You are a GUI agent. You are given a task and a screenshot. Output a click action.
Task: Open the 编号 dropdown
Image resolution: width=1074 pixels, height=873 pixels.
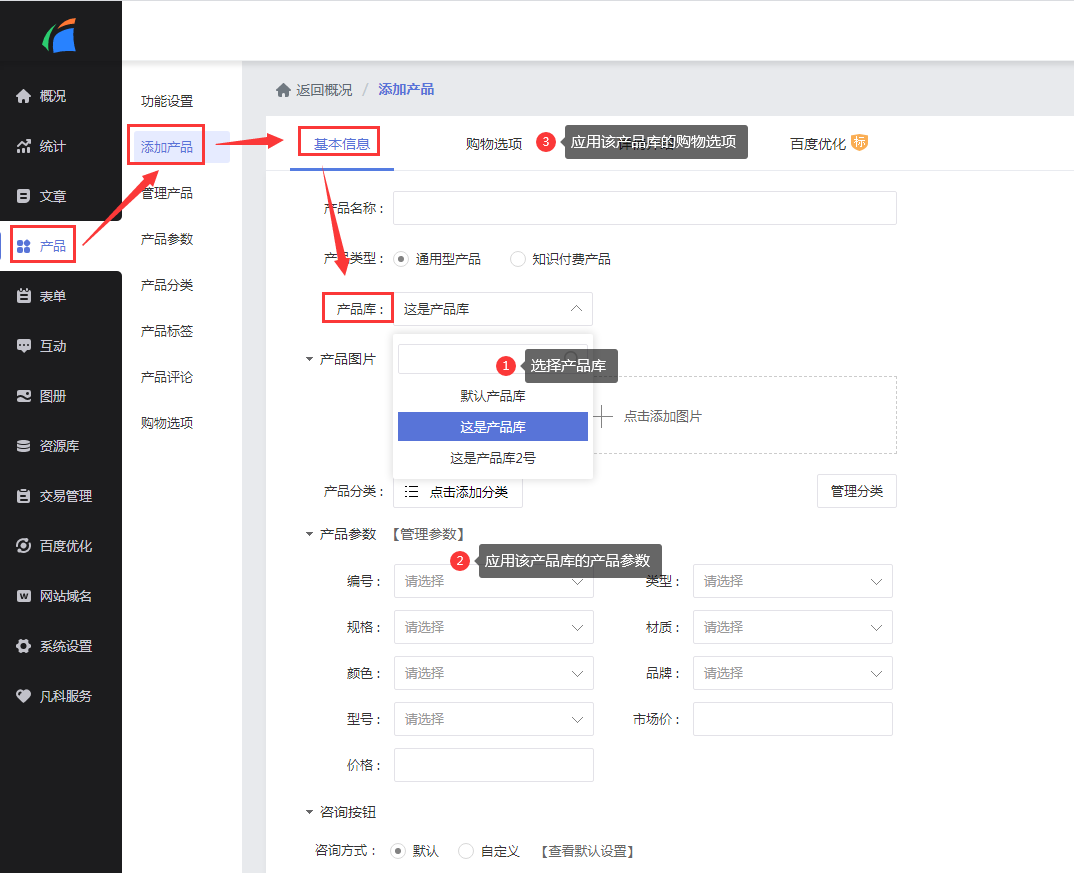494,581
